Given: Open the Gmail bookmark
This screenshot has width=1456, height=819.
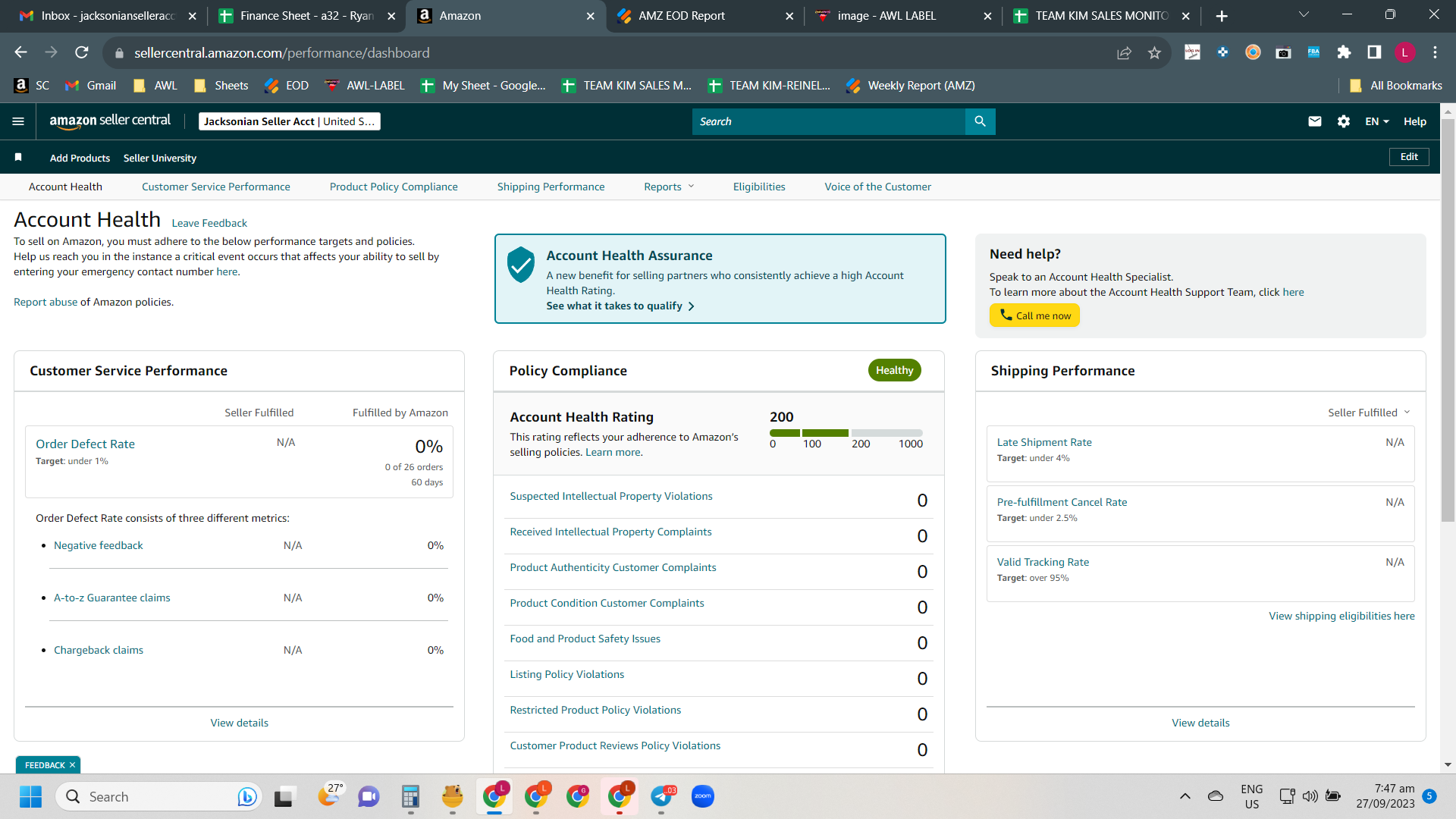Looking at the screenshot, I should click(x=91, y=86).
